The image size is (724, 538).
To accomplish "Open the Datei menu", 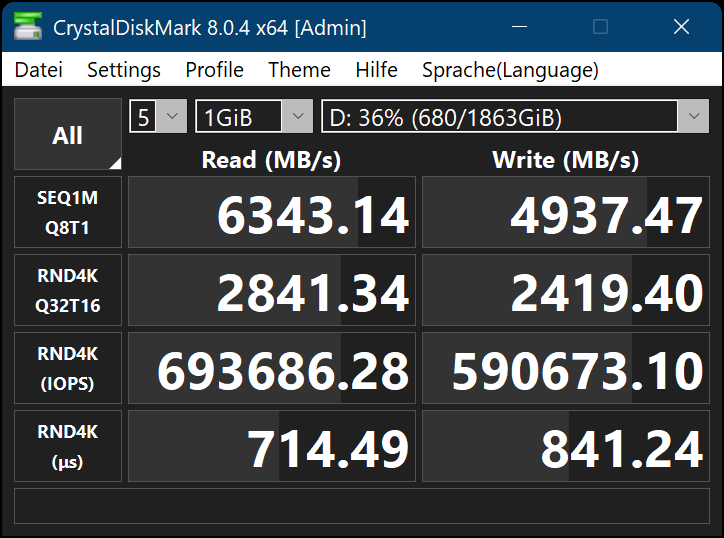I will coord(38,70).
